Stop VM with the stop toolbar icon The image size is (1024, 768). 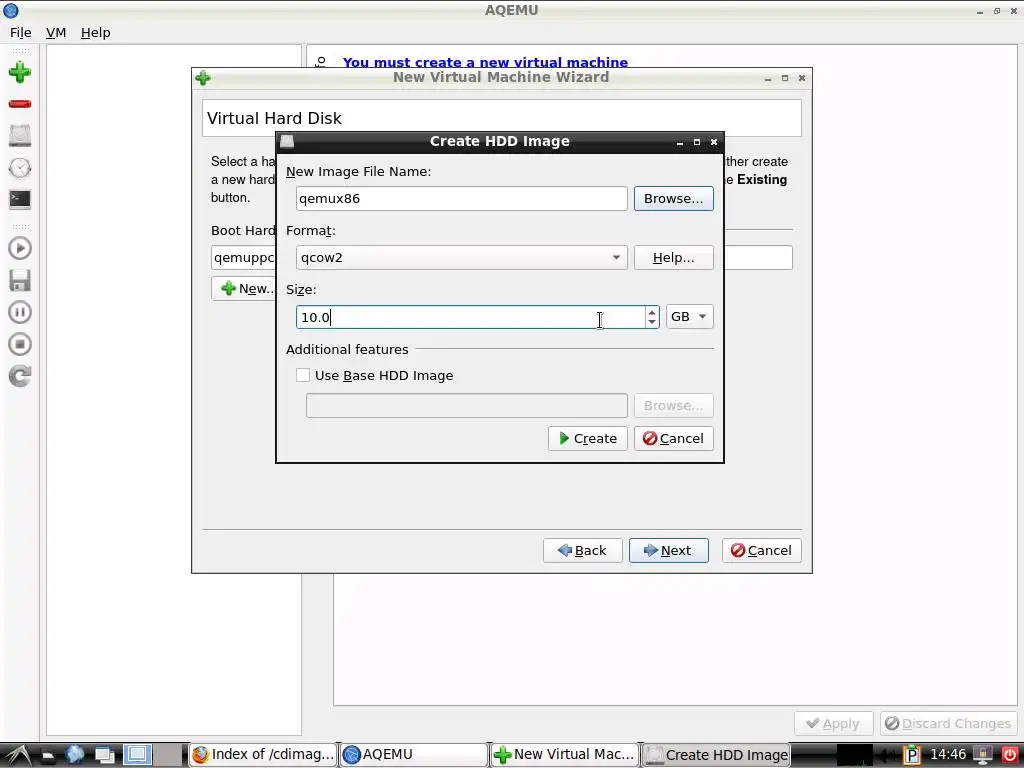pyautogui.click(x=20, y=344)
